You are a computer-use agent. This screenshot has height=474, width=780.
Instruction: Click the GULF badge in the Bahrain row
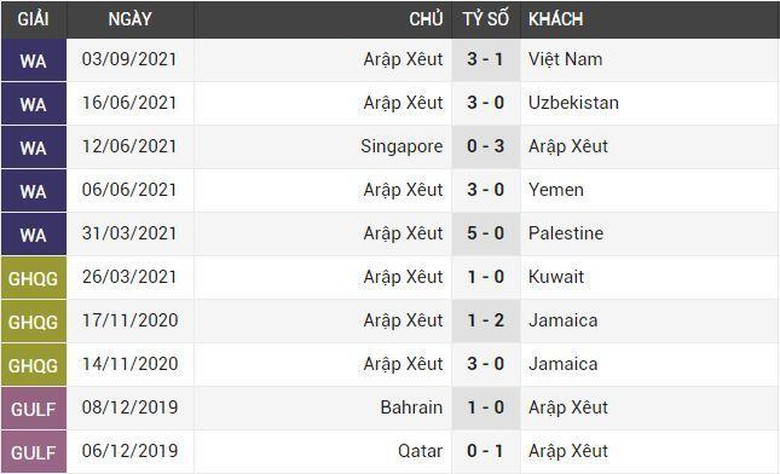click(33, 408)
